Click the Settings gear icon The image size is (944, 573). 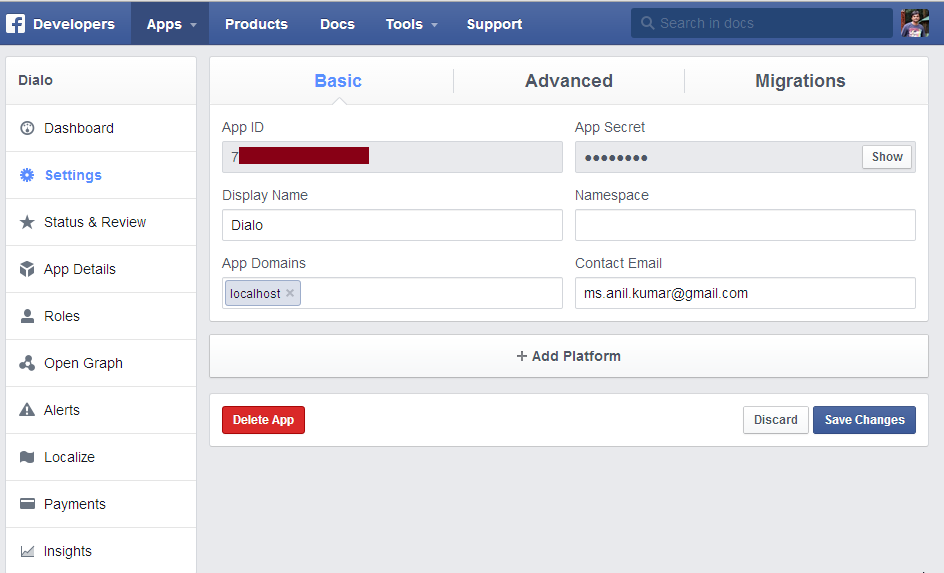click(x=27, y=175)
